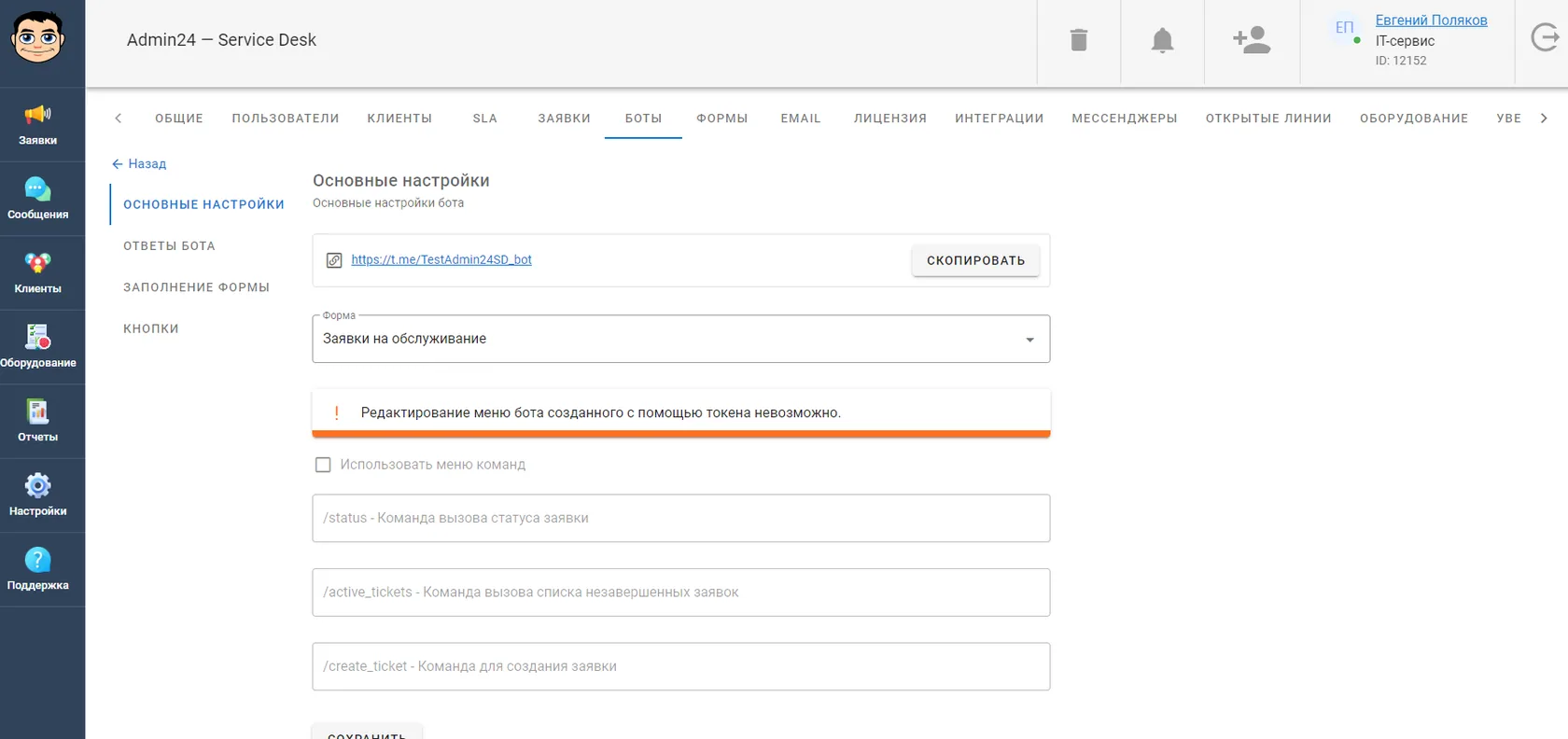The image size is (1568, 739).
Task: Switch to the Пользователи tab
Action: [x=286, y=119]
